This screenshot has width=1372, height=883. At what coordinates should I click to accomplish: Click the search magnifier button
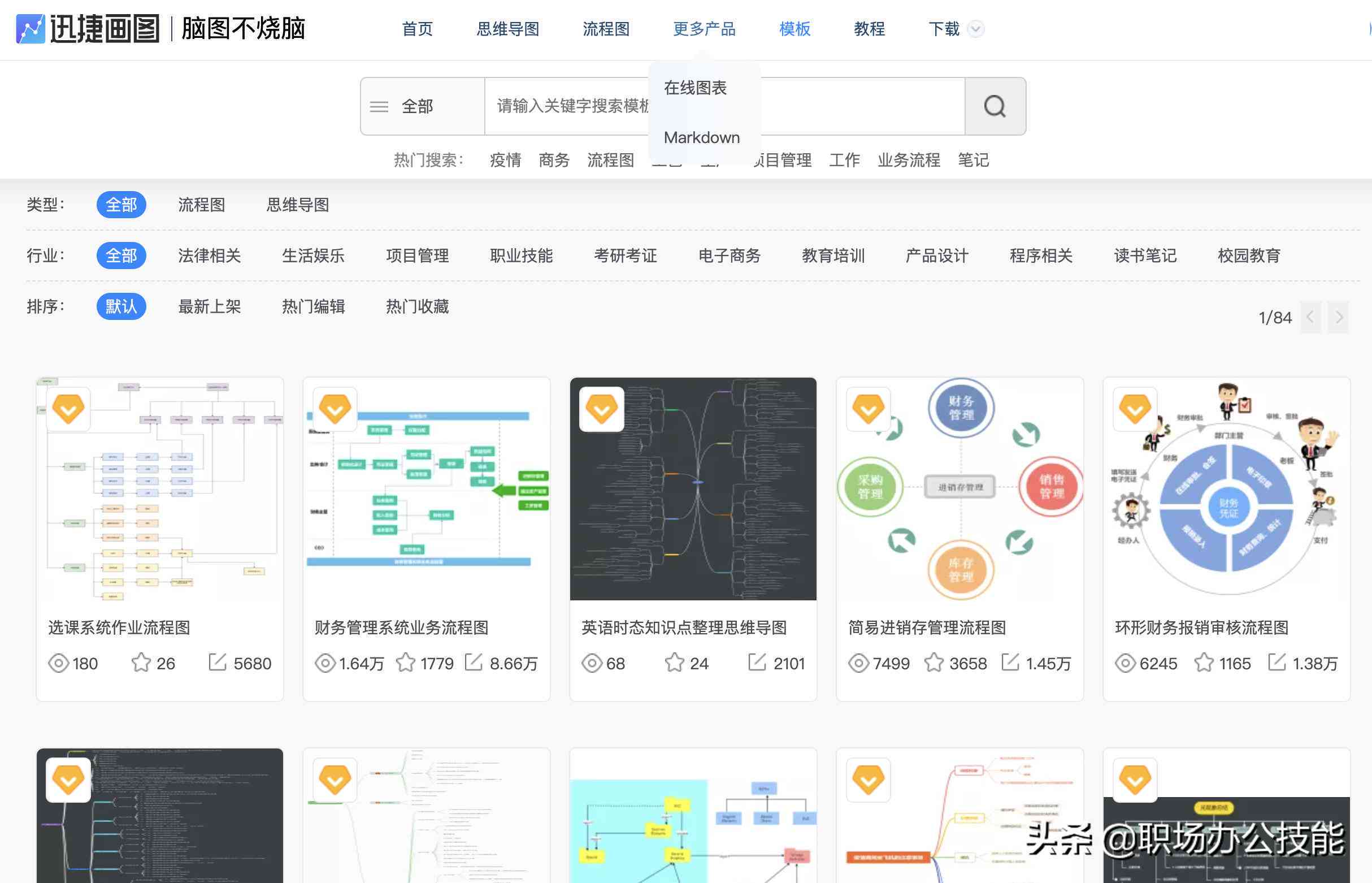pyautogui.click(x=995, y=106)
